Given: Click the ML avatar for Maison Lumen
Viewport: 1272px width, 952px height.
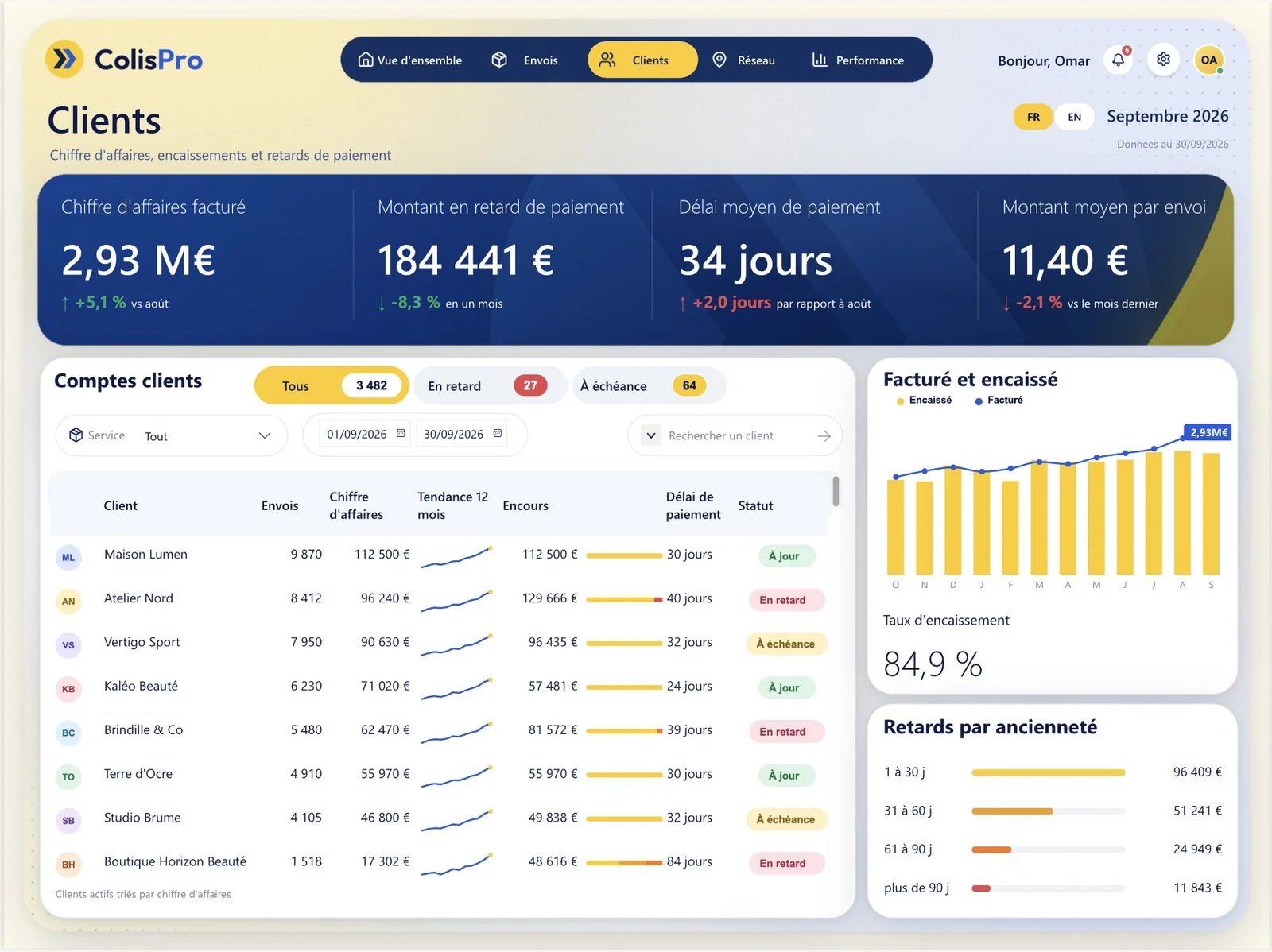Looking at the screenshot, I should 68,557.
